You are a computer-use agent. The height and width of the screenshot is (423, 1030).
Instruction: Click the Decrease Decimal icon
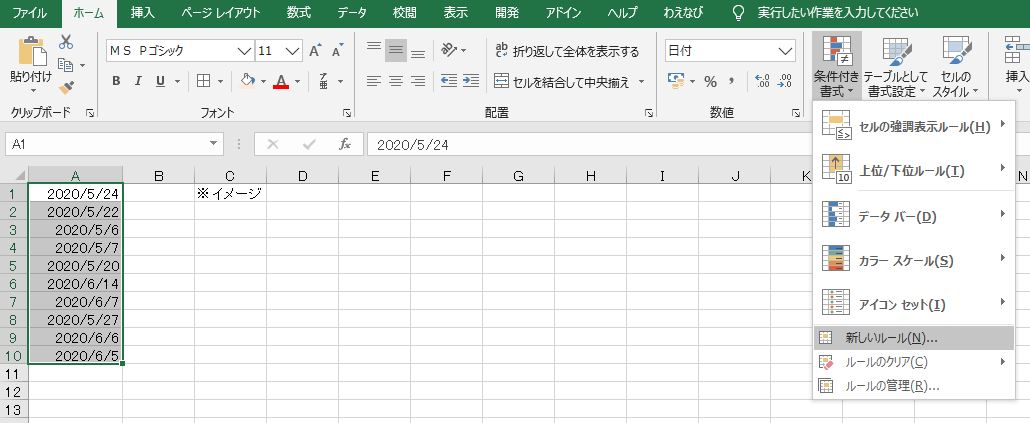[785, 81]
